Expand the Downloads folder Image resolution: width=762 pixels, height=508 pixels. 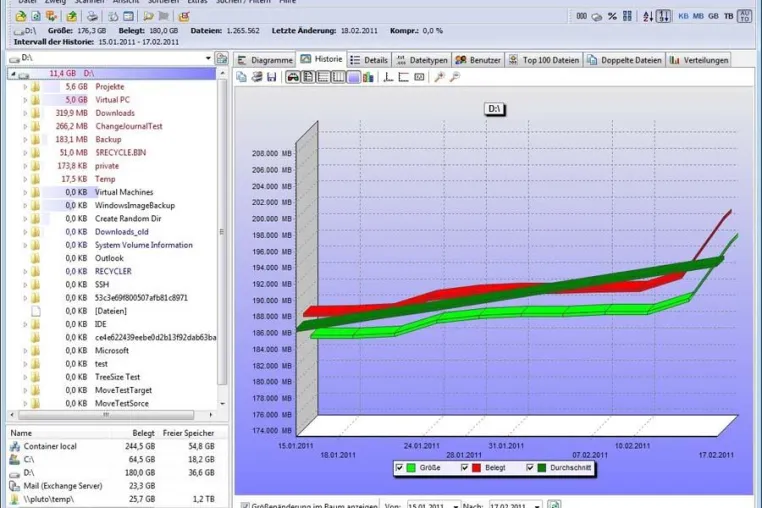25,113
